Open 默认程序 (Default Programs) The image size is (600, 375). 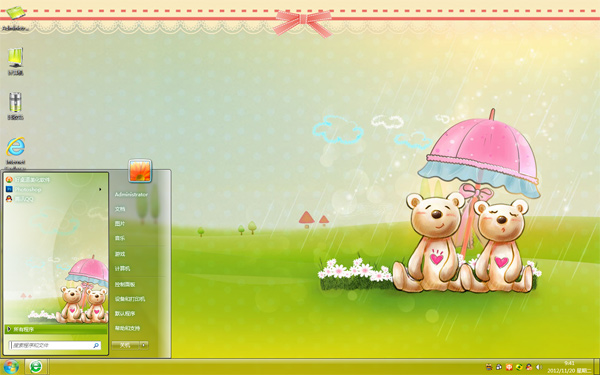tap(125, 313)
